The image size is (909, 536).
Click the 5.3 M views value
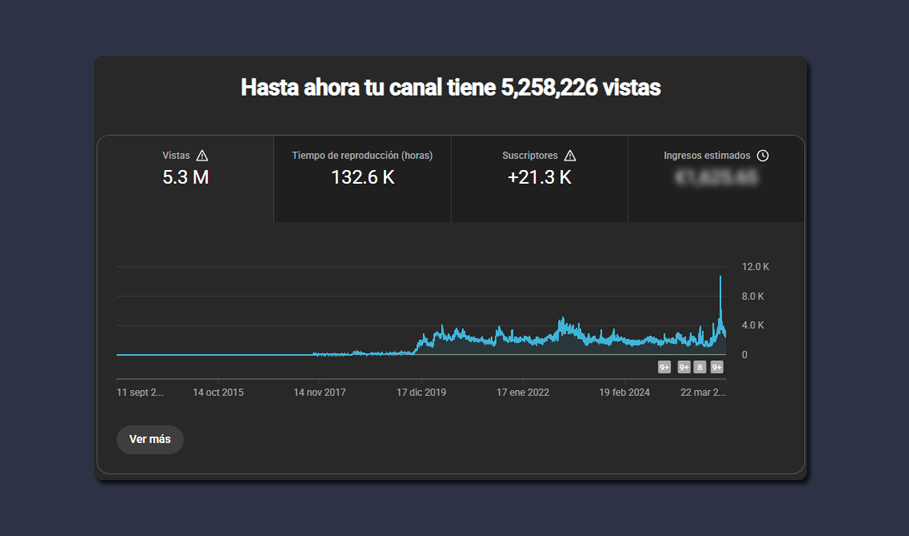[185, 179]
